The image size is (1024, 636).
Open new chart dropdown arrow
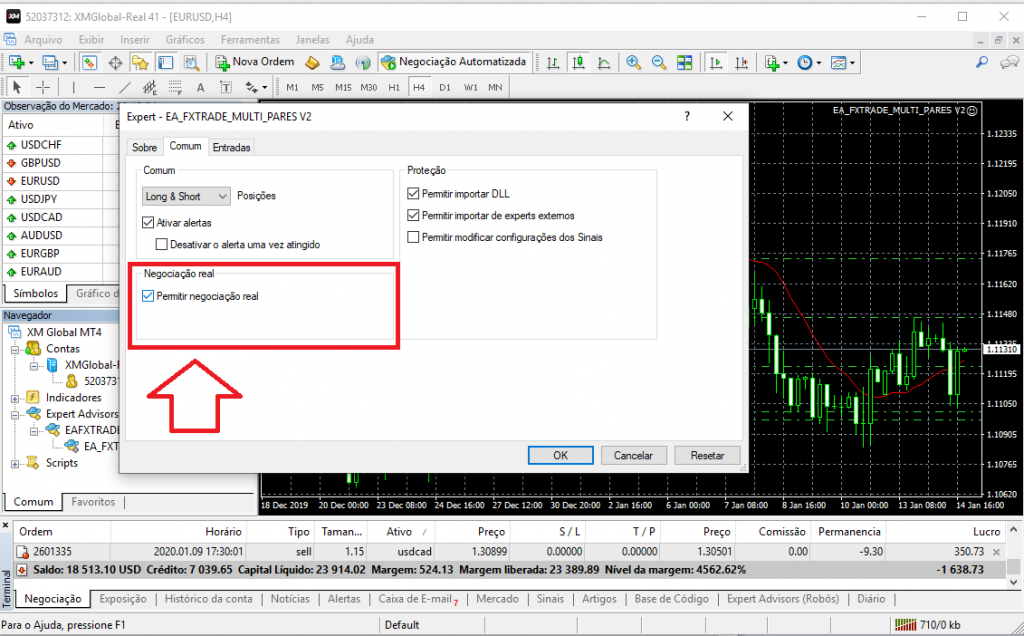31,63
